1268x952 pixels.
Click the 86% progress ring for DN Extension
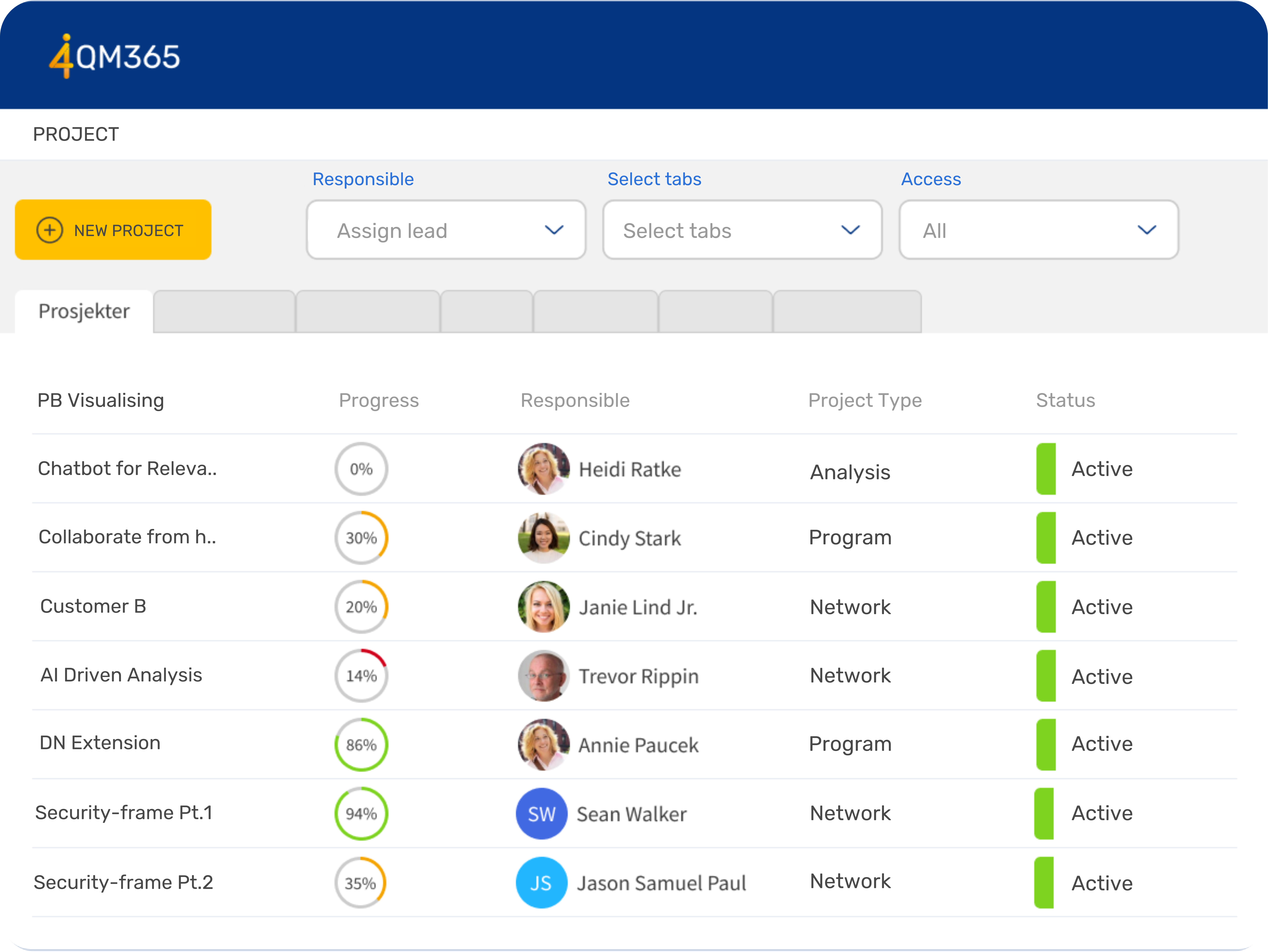[x=361, y=745]
